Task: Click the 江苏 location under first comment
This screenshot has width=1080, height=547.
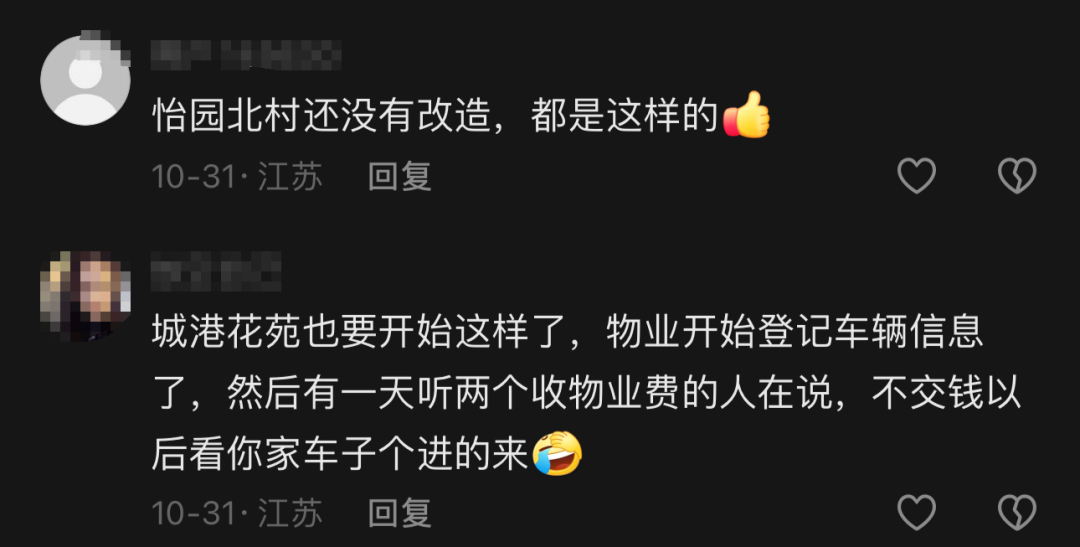Action: click(x=290, y=176)
